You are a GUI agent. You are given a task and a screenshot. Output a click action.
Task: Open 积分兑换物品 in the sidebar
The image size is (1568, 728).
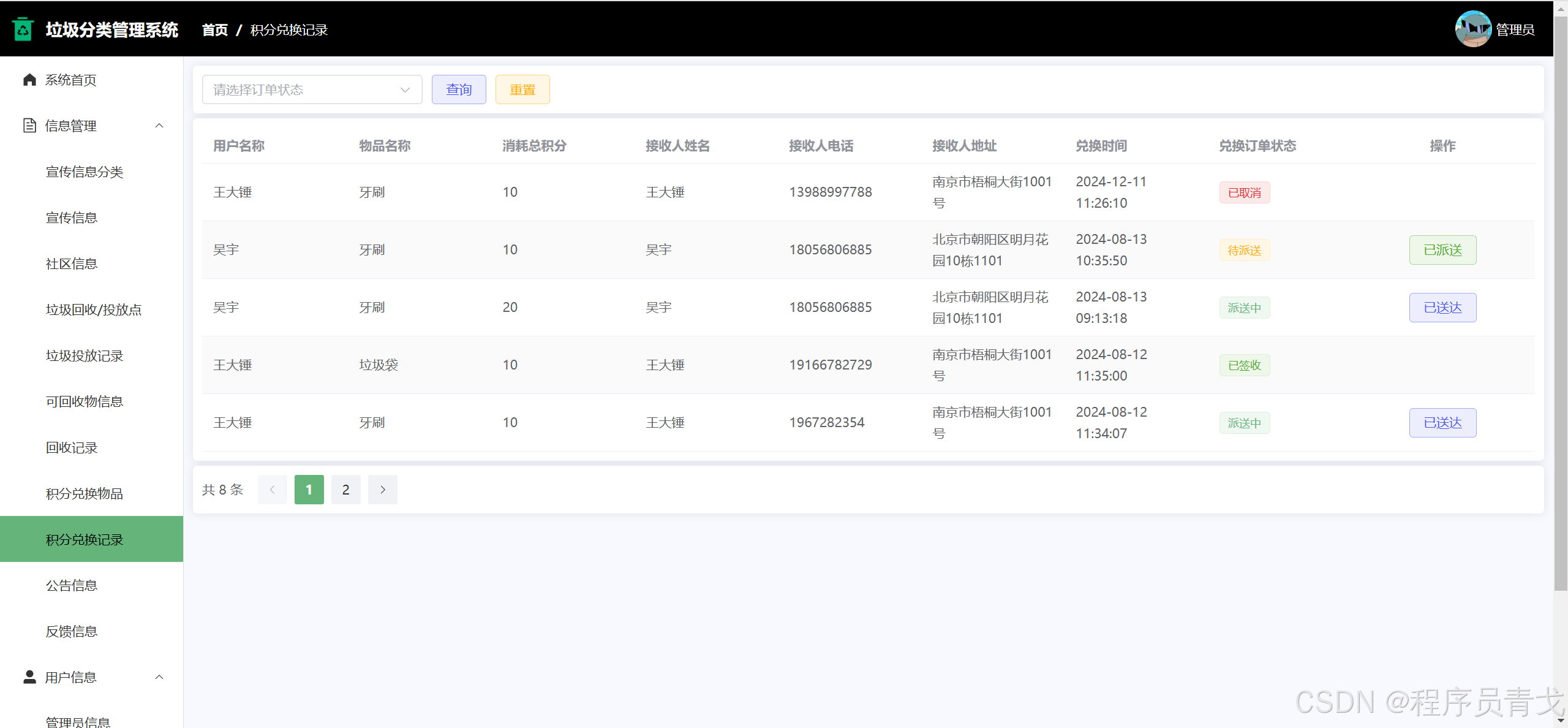(x=85, y=493)
